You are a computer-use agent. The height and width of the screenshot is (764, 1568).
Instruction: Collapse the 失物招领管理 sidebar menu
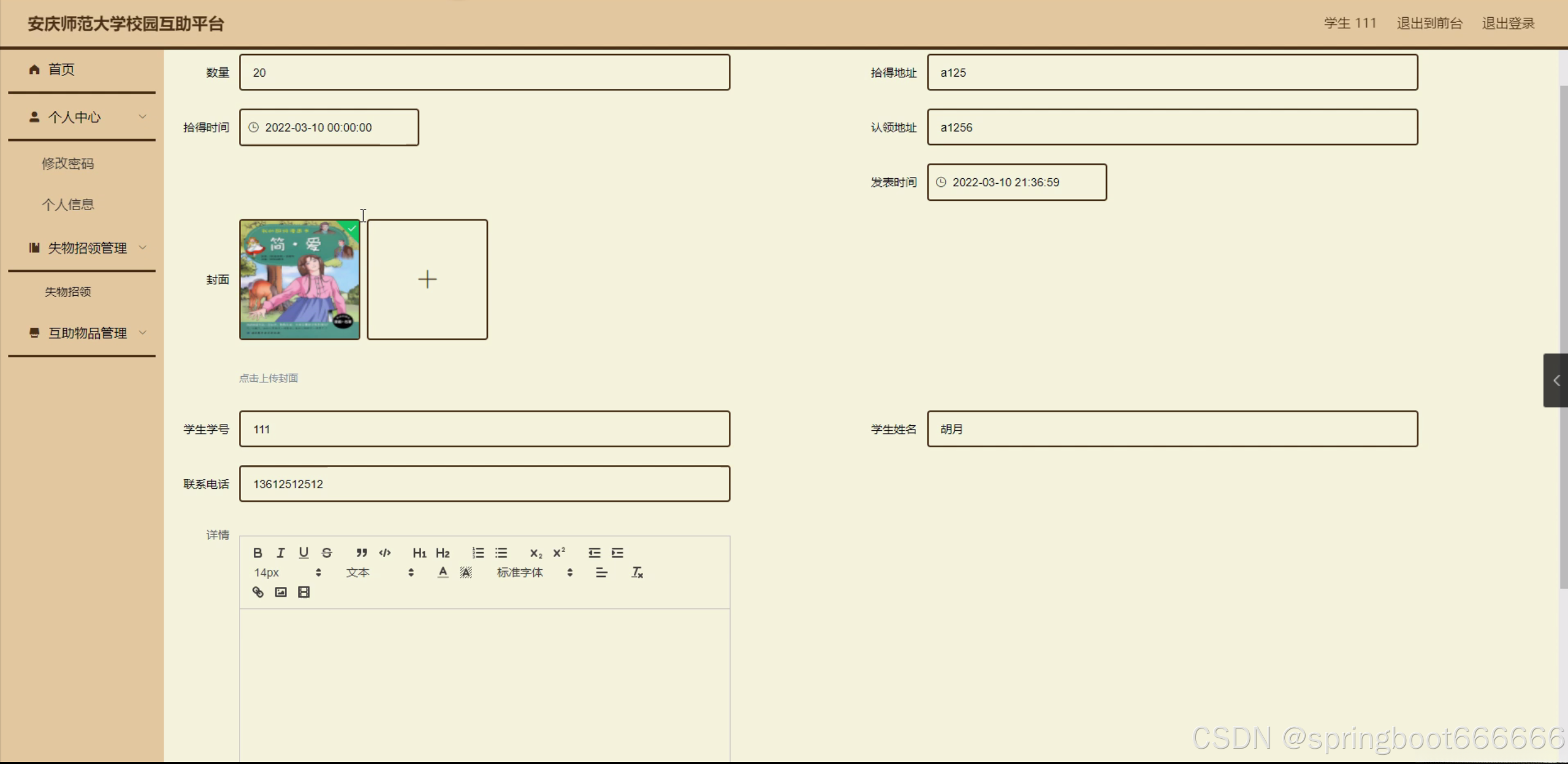tap(87, 248)
